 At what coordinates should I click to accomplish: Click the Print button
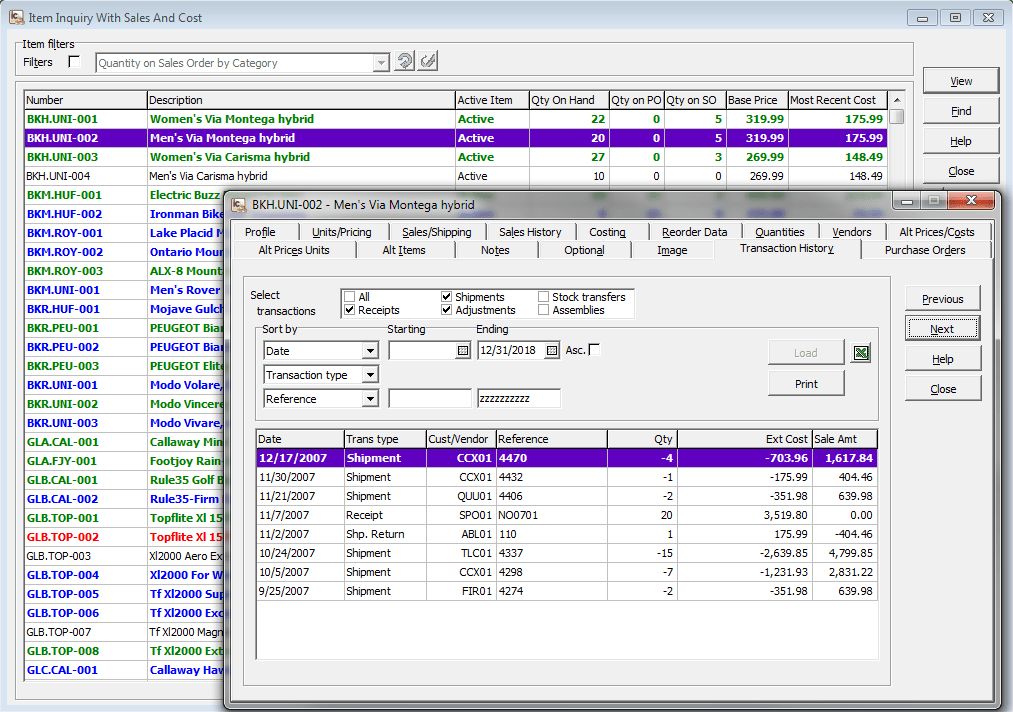tap(806, 383)
